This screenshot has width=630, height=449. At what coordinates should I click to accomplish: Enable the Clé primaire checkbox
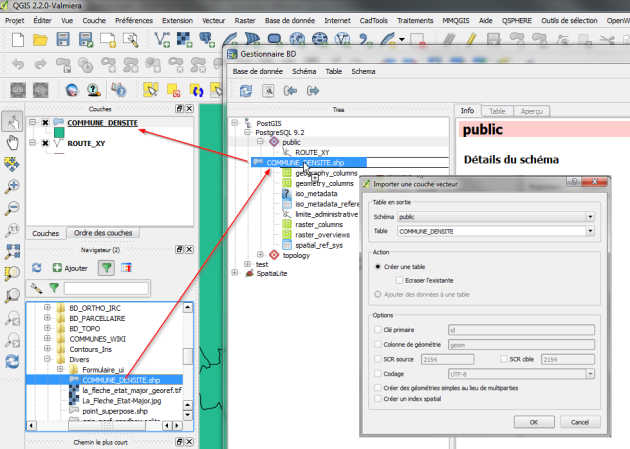click(x=377, y=329)
